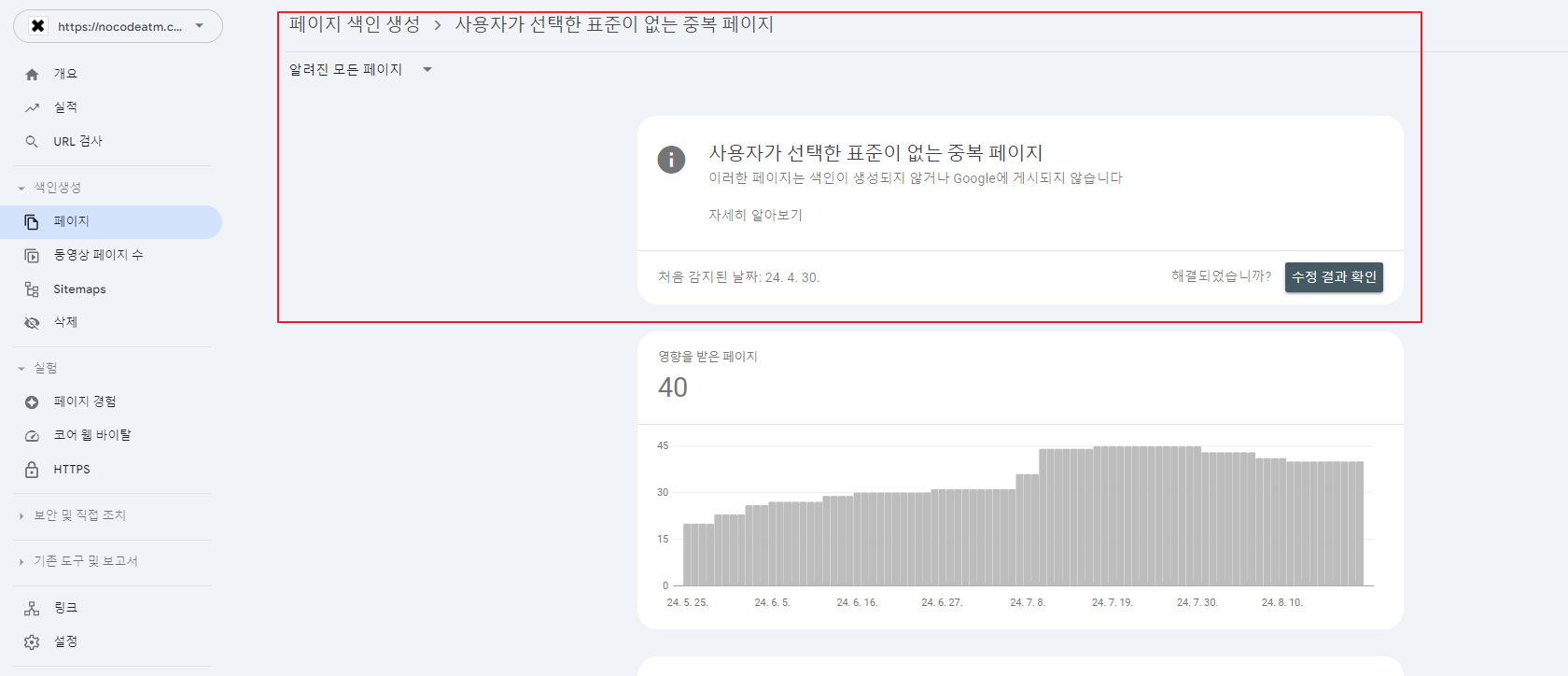
Task: Navigate back via 페이지 색인 생성 breadcrumb
Action: (355, 24)
